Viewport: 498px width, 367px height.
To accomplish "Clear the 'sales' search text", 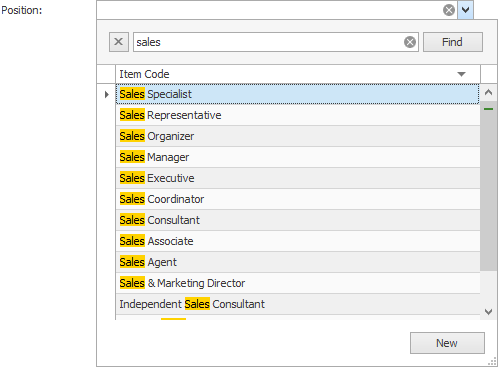I will point(410,42).
